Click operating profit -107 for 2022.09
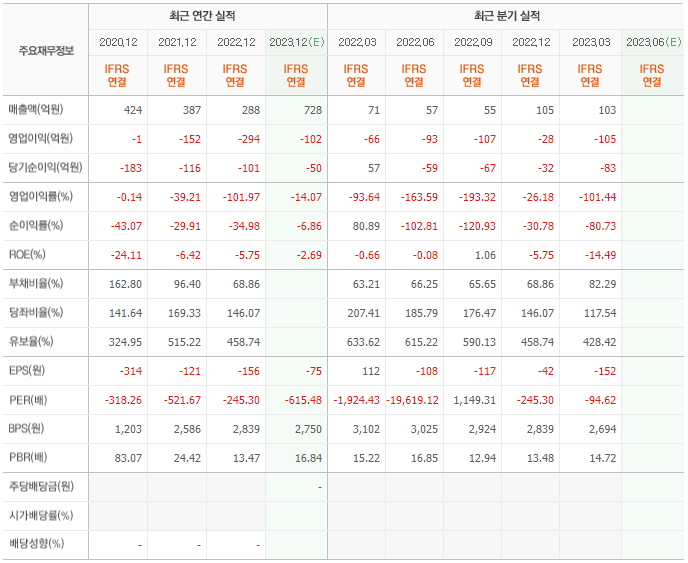688x563 pixels. 484,139
